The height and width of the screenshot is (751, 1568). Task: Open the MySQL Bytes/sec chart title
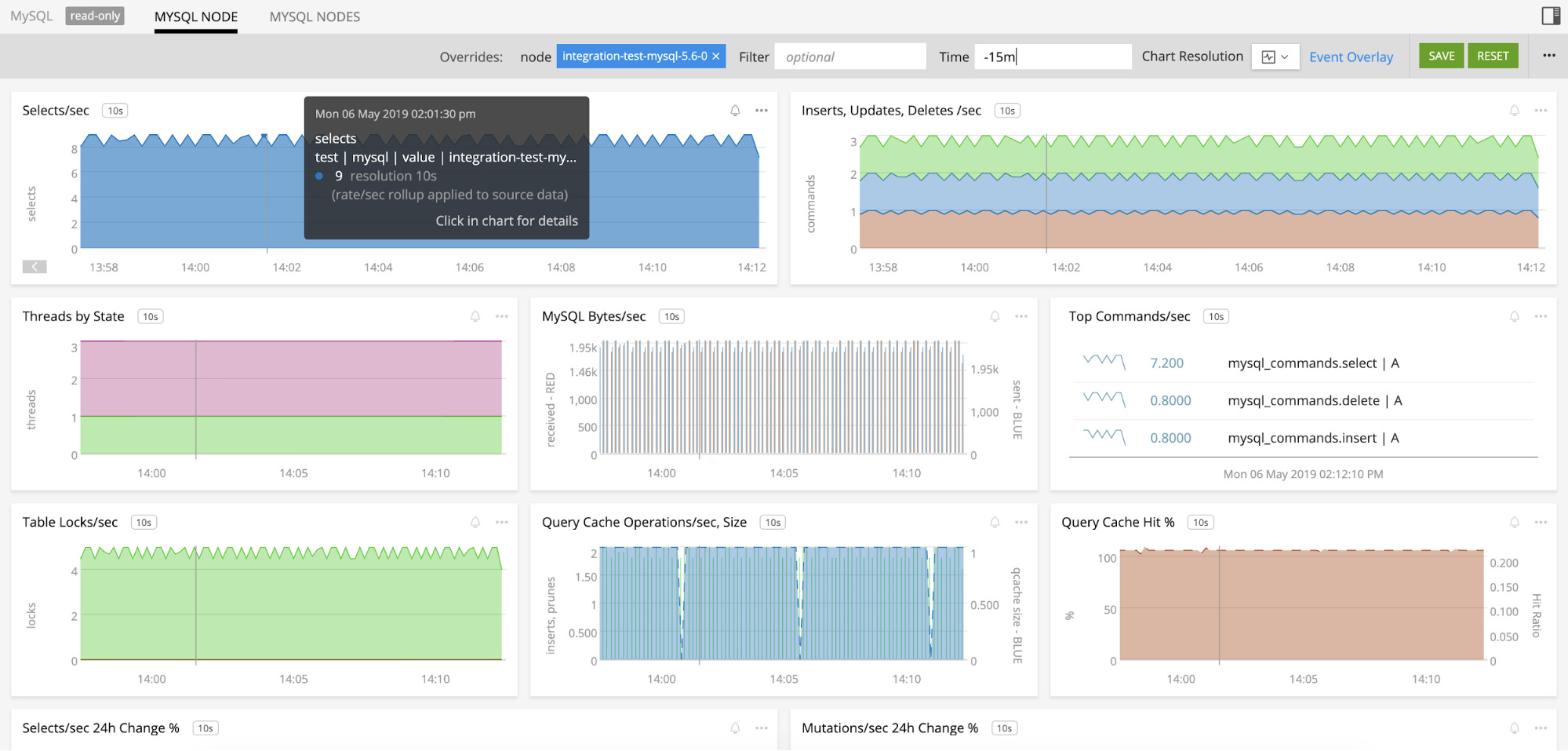click(594, 316)
